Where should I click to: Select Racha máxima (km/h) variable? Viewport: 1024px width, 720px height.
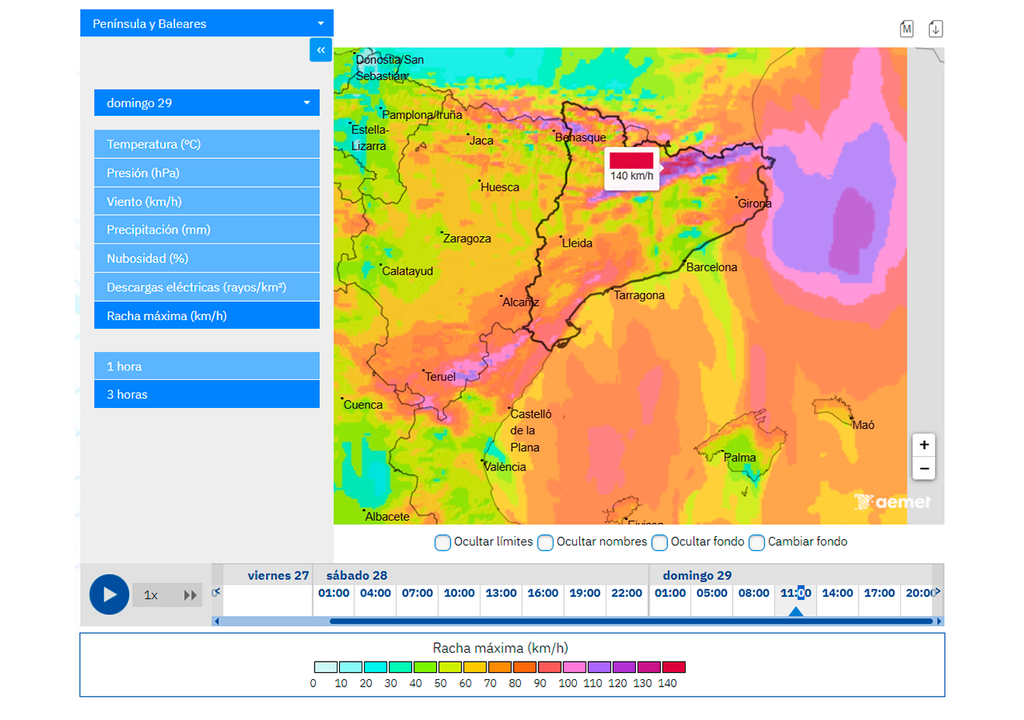click(x=206, y=316)
